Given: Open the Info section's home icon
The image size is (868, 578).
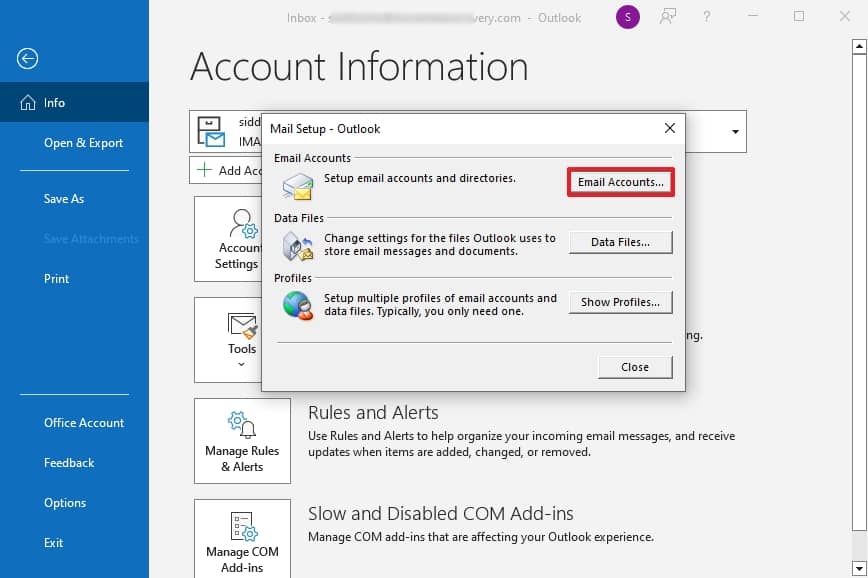Looking at the screenshot, I should [28, 102].
